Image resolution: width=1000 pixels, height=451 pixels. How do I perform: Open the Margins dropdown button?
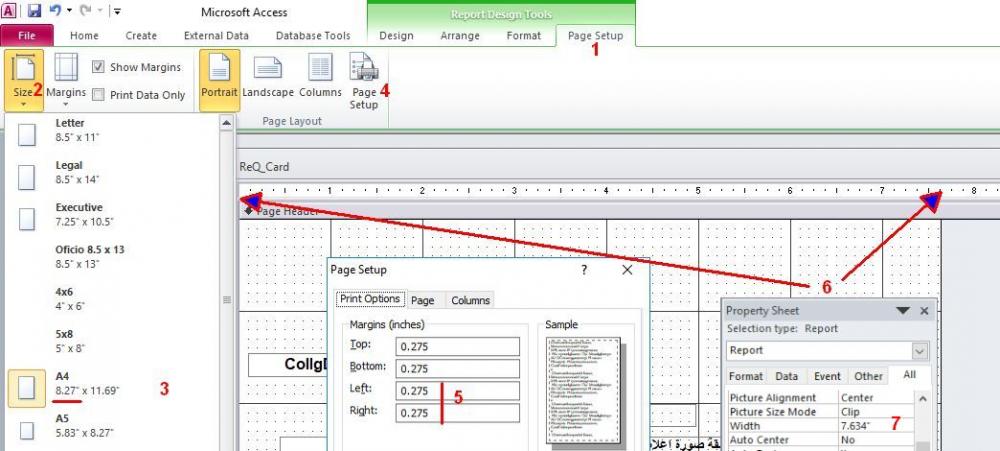point(66,80)
